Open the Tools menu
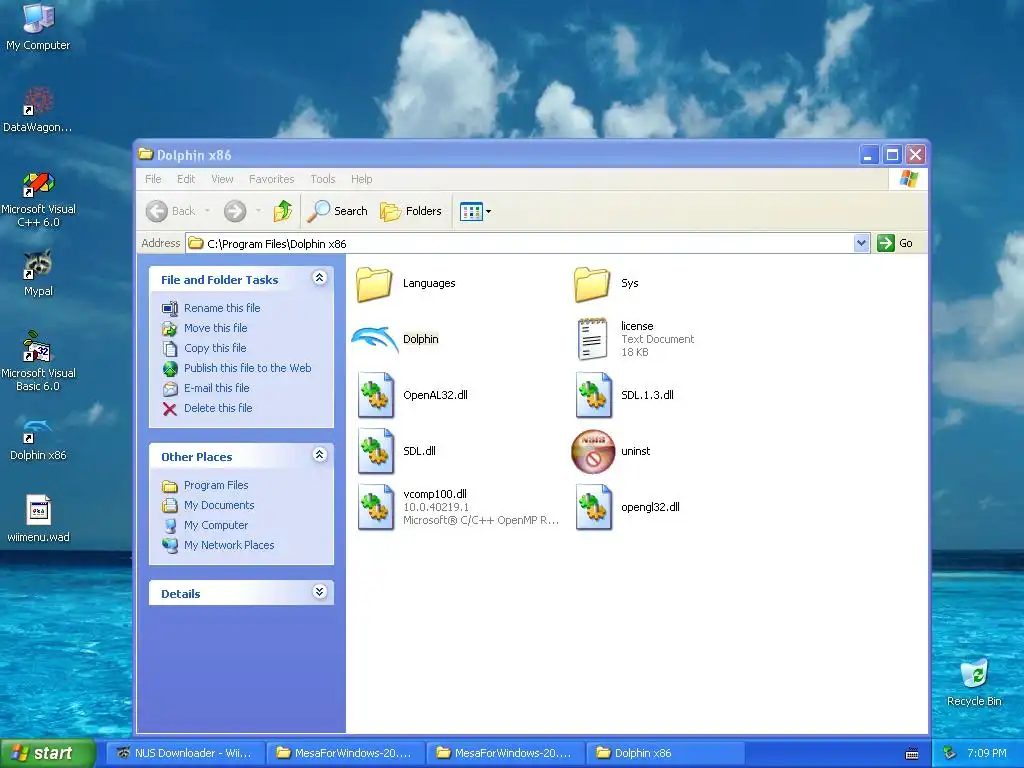The image size is (1024, 768). pos(323,179)
